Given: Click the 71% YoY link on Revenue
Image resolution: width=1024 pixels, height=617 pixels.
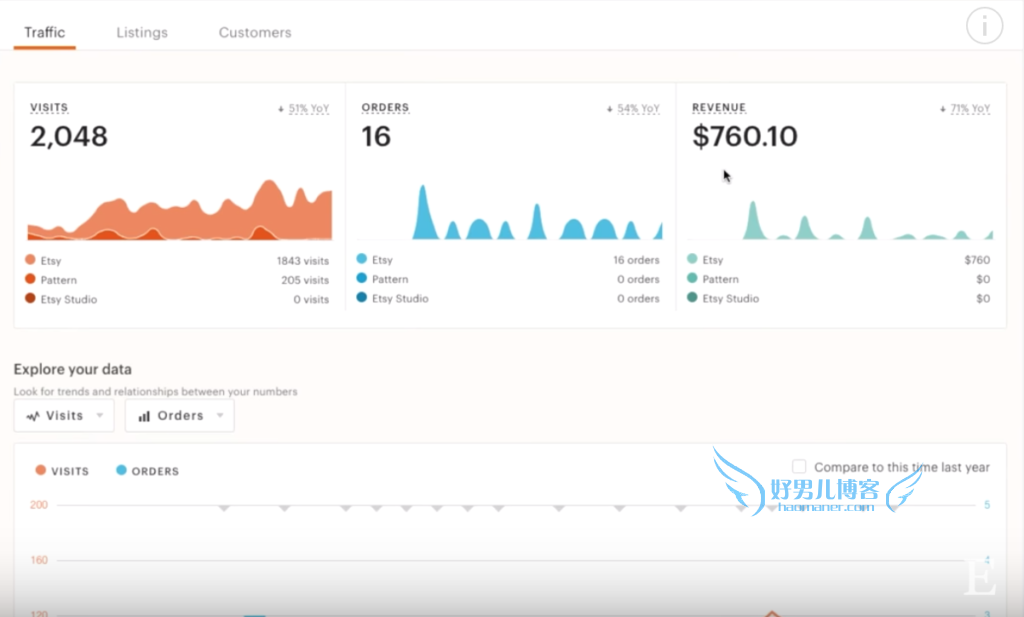Looking at the screenshot, I should (x=970, y=108).
